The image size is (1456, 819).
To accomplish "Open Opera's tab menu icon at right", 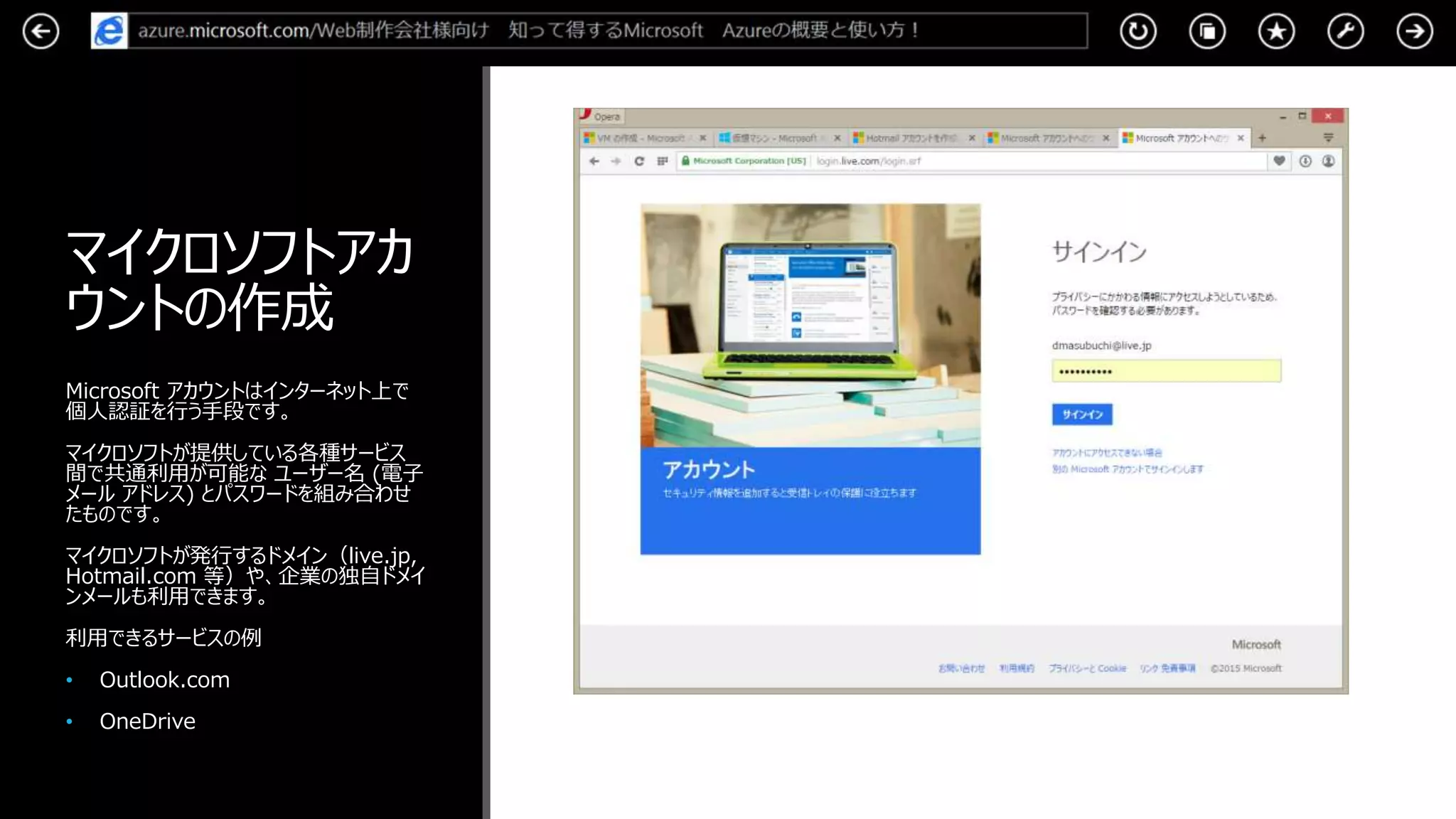I will pos(1328,138).
